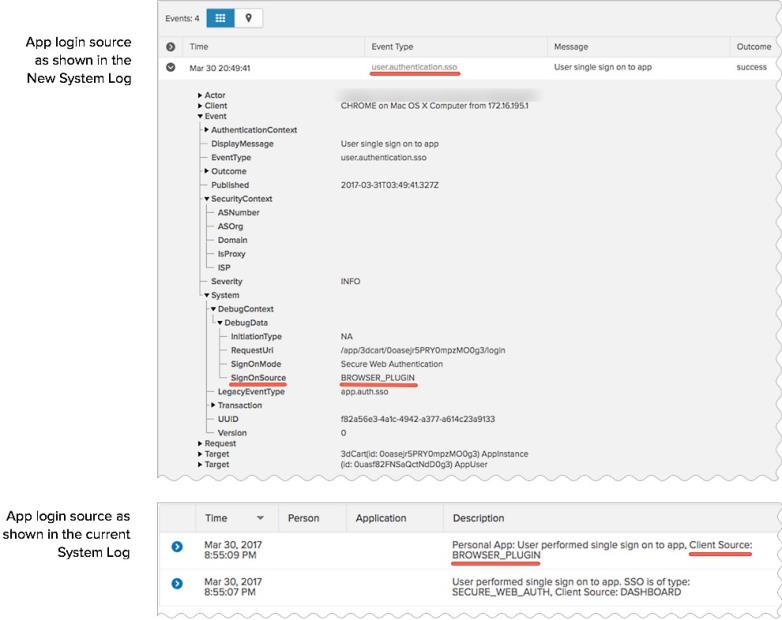Expand the 8:55:07 PM log entry
The image size is (782, 620).
pos(177,584)
